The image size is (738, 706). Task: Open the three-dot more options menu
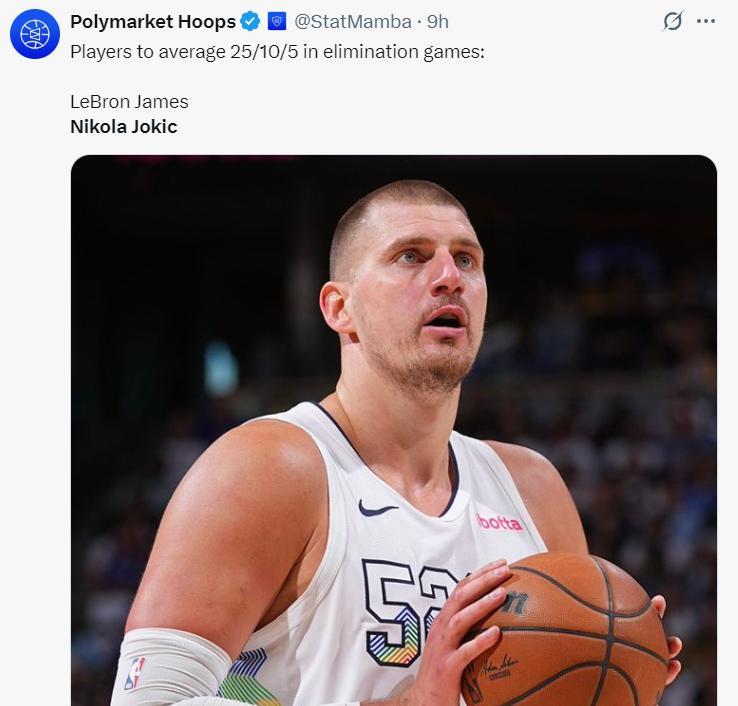[x=706, y=21]
